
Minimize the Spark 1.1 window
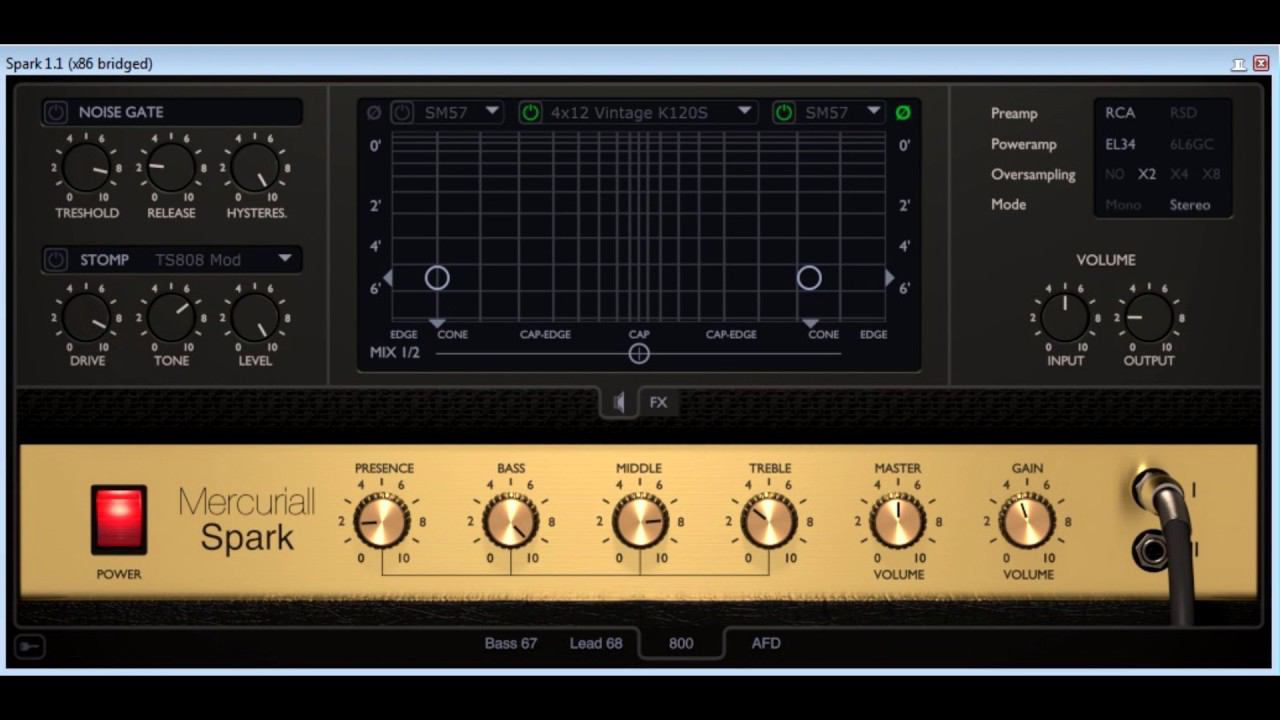pos(1239,64)
